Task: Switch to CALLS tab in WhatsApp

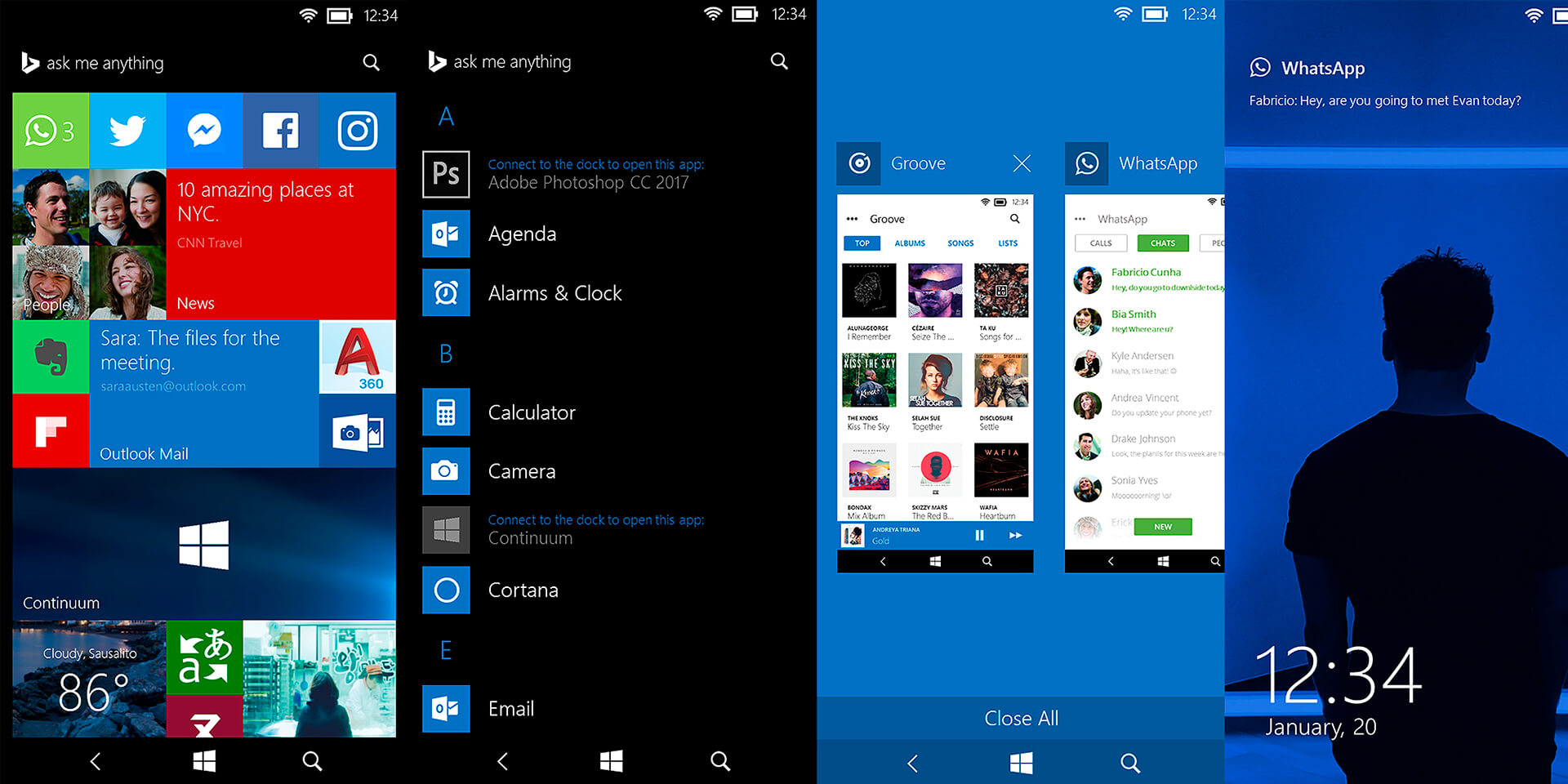Action: (1101, 243)
